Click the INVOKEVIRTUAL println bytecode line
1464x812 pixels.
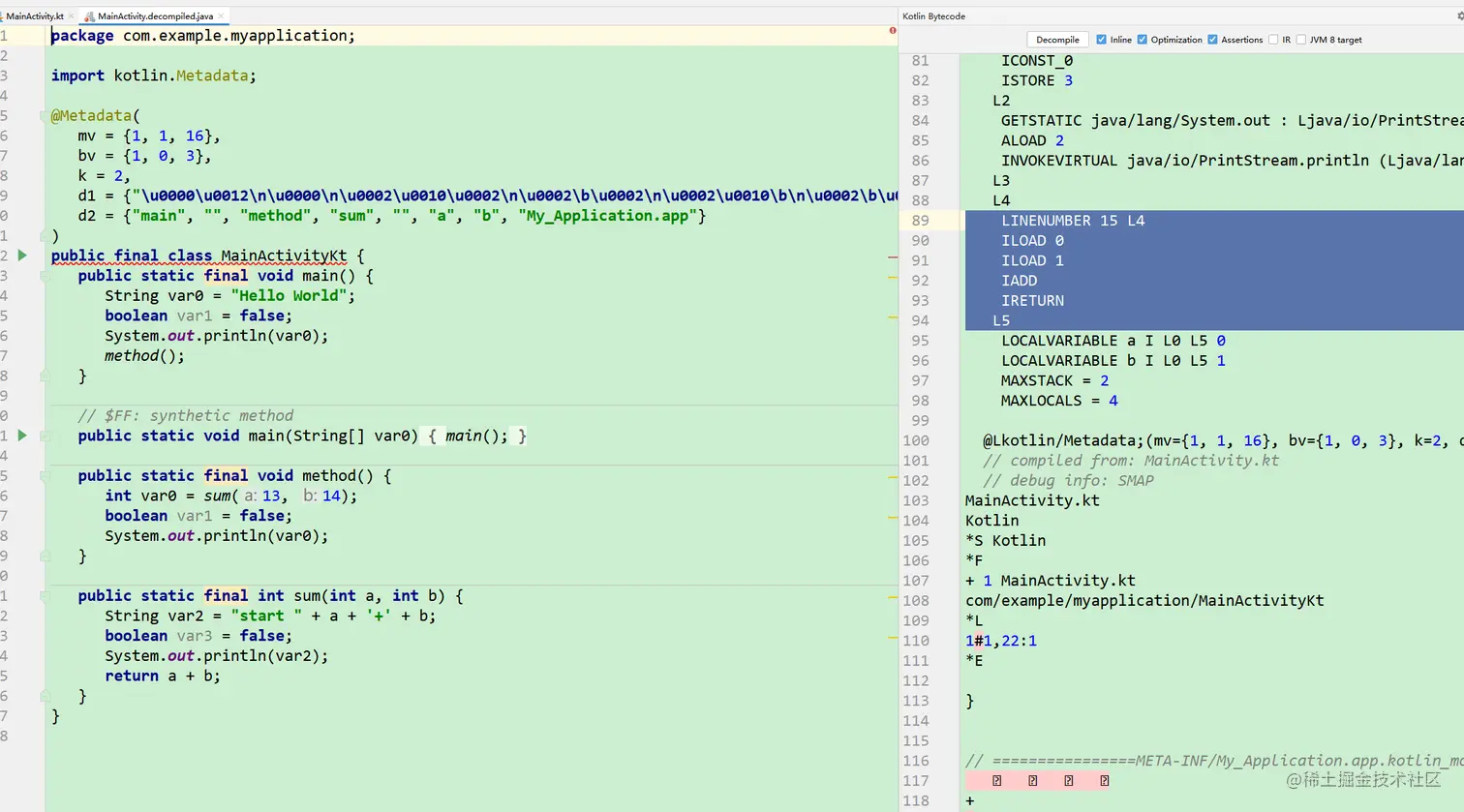pos(1232,161)
